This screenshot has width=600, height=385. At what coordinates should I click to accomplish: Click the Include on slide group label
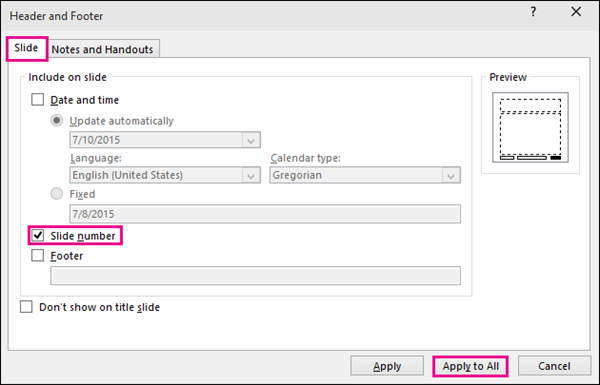pos(67,77)
